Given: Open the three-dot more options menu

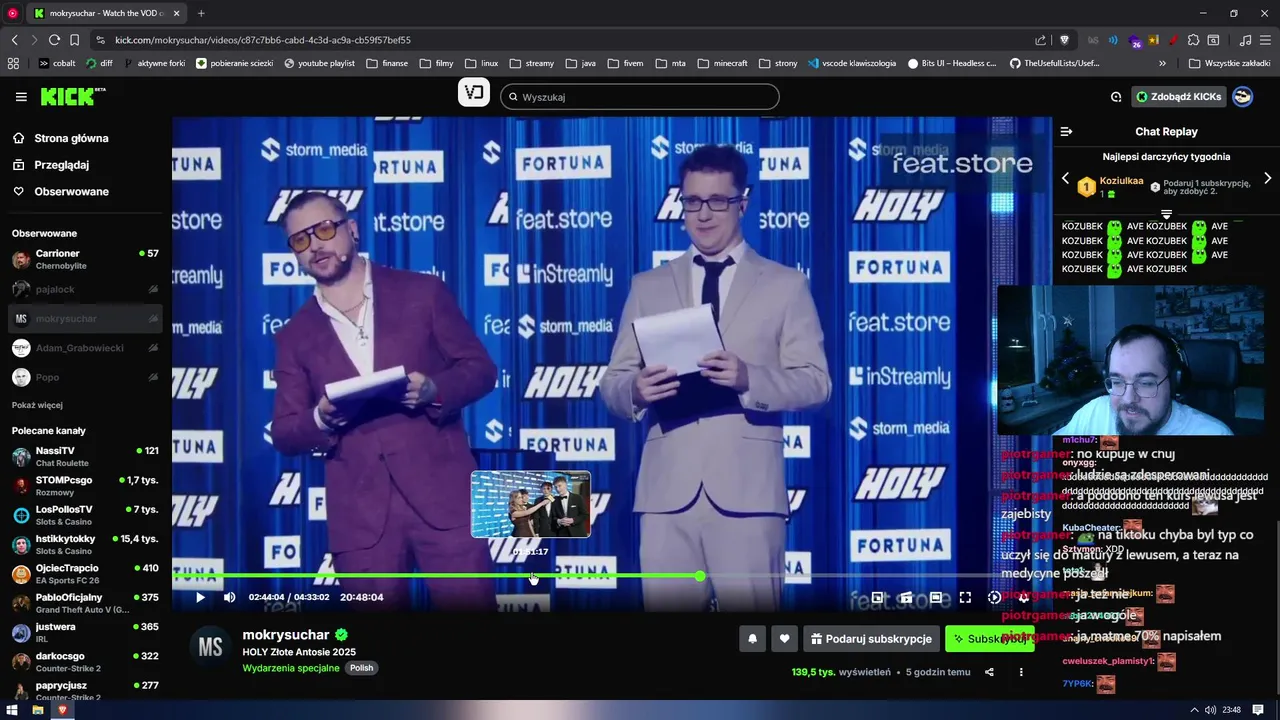Looking at the screenshot, I should (x=1021, y=672).
